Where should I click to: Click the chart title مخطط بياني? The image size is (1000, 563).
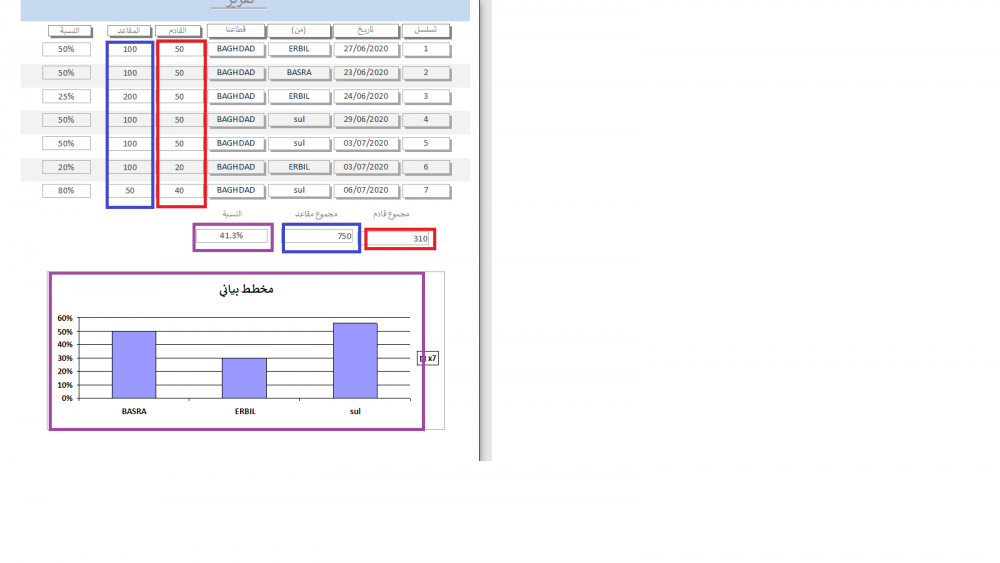tap(246, 289)
